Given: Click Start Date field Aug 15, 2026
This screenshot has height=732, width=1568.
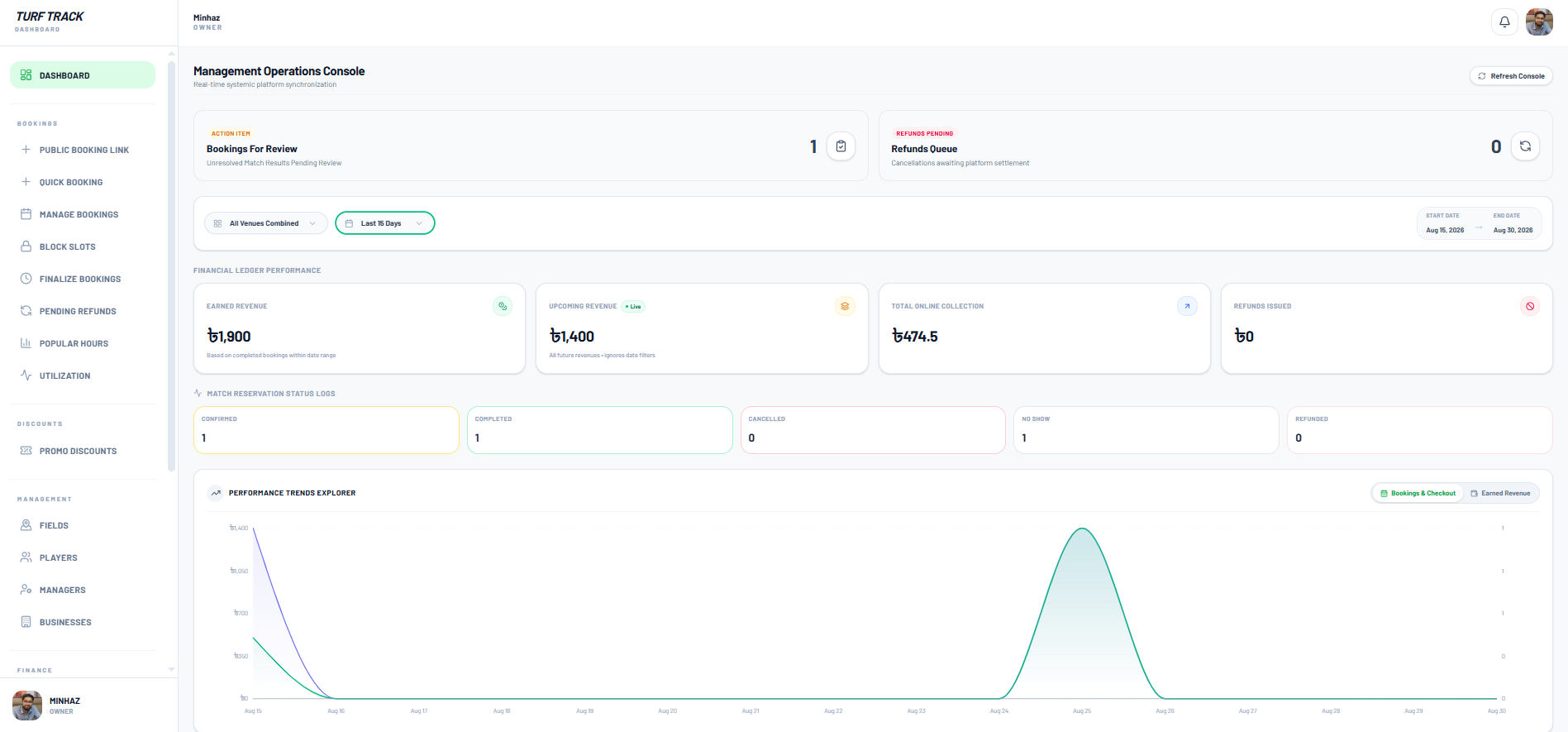Looking at the screenshot, I should click(x=1445, y=223).
